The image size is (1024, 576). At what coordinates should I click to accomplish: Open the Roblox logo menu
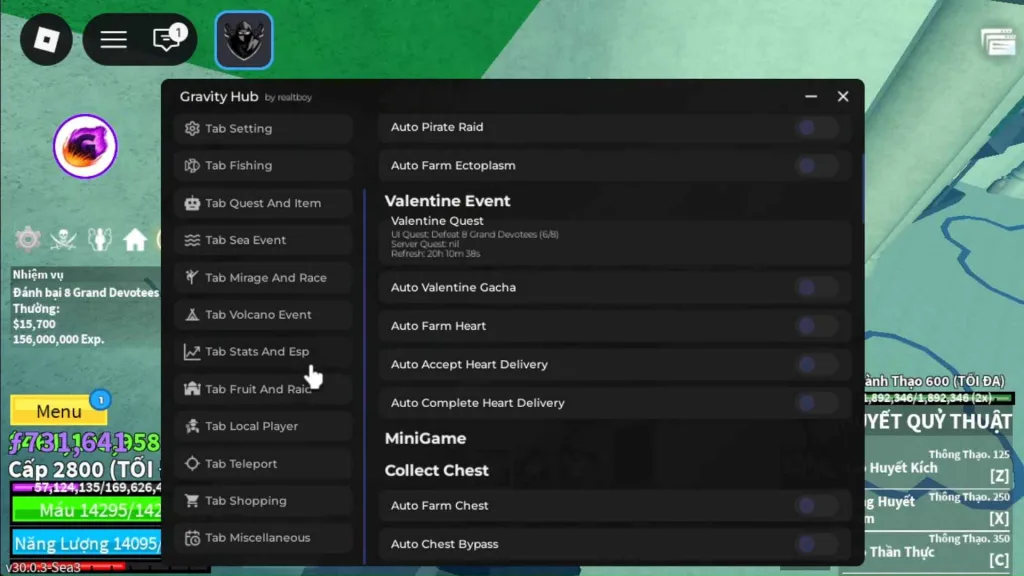[x=46, y=40]
